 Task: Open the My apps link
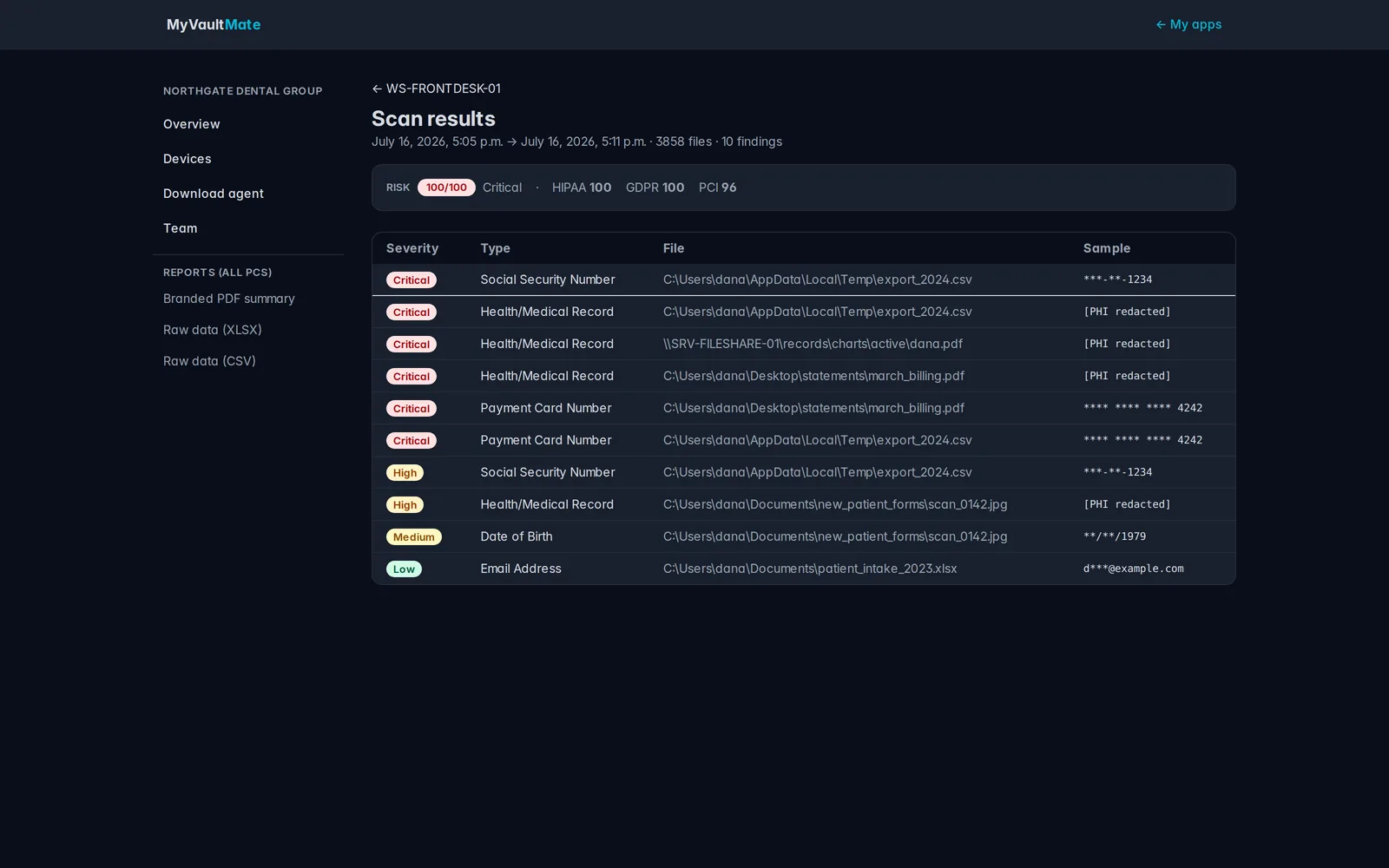click(x=1188, y=24)
